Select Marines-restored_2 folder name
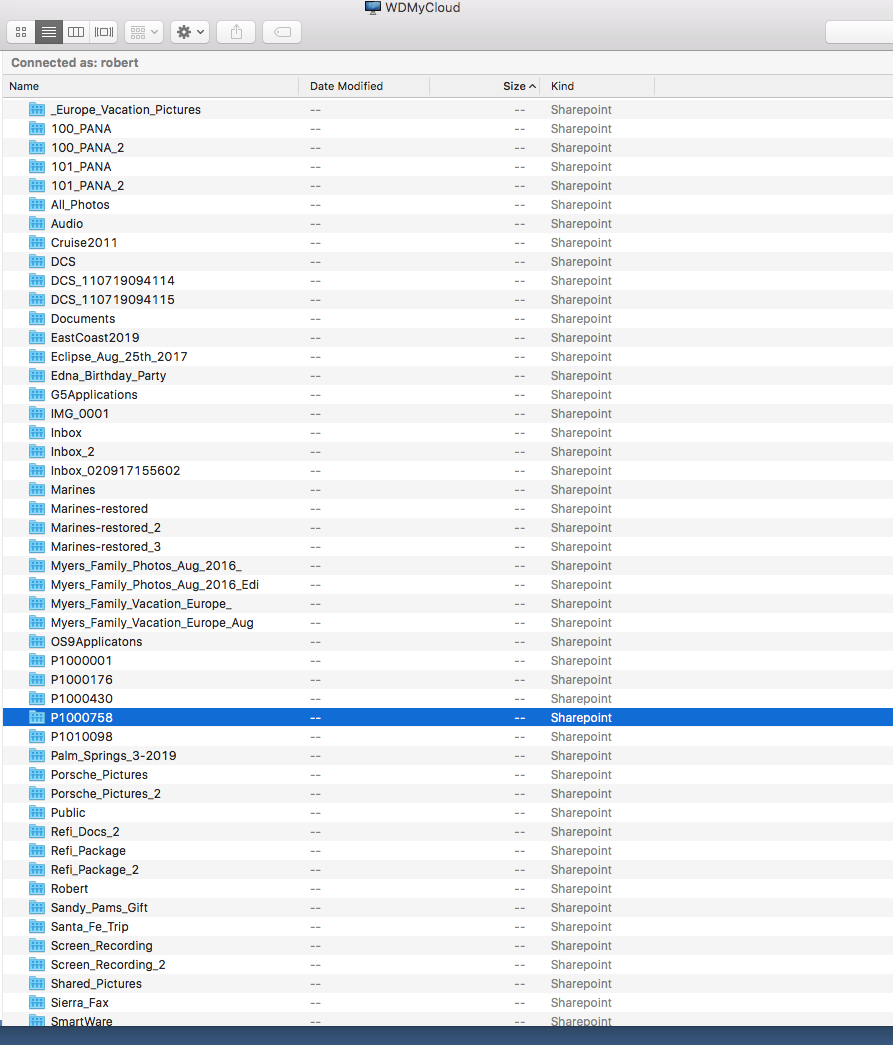 [106, 527]
